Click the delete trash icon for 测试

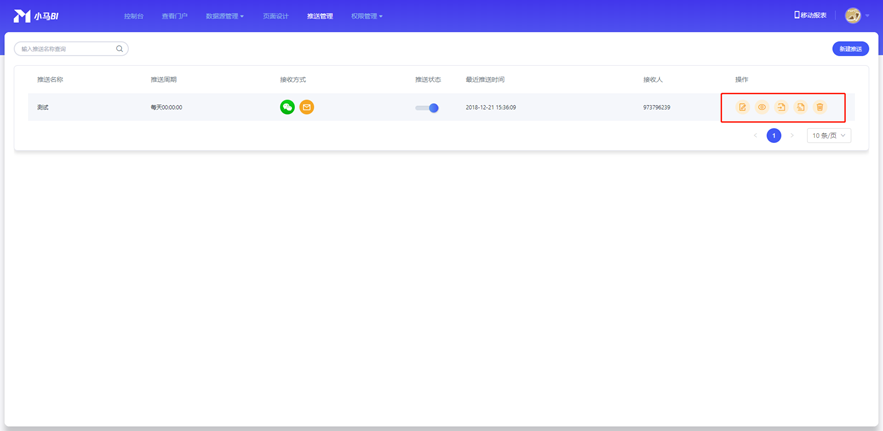click(820, 107)
